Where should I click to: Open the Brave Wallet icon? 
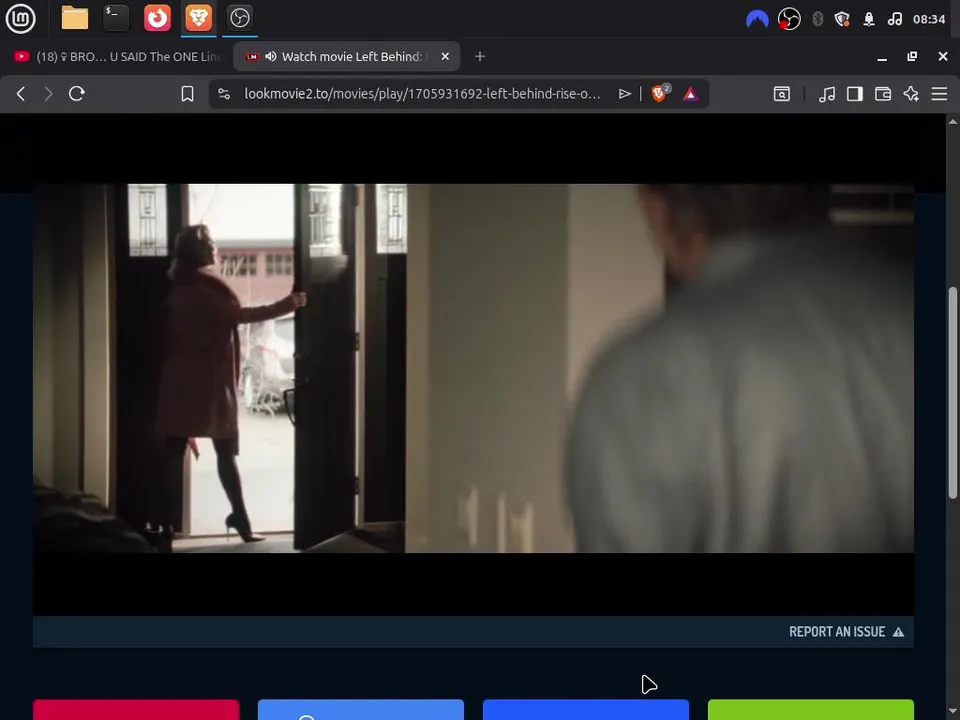[883, 94]
